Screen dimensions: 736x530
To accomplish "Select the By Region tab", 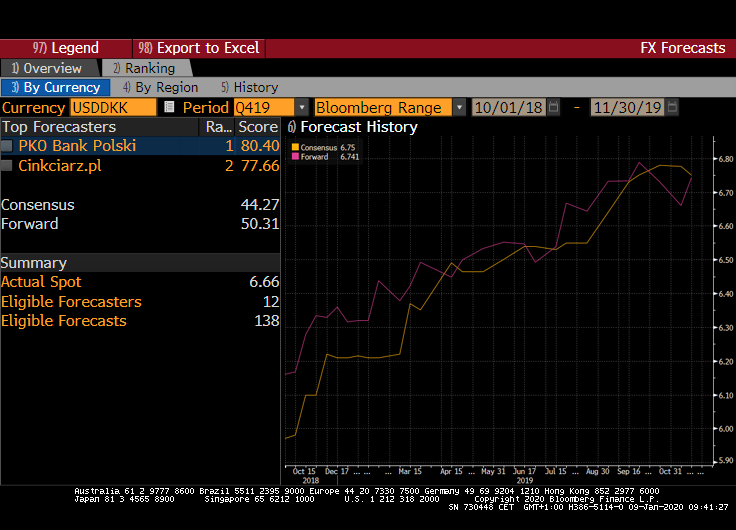I will (x=153, y=87).
